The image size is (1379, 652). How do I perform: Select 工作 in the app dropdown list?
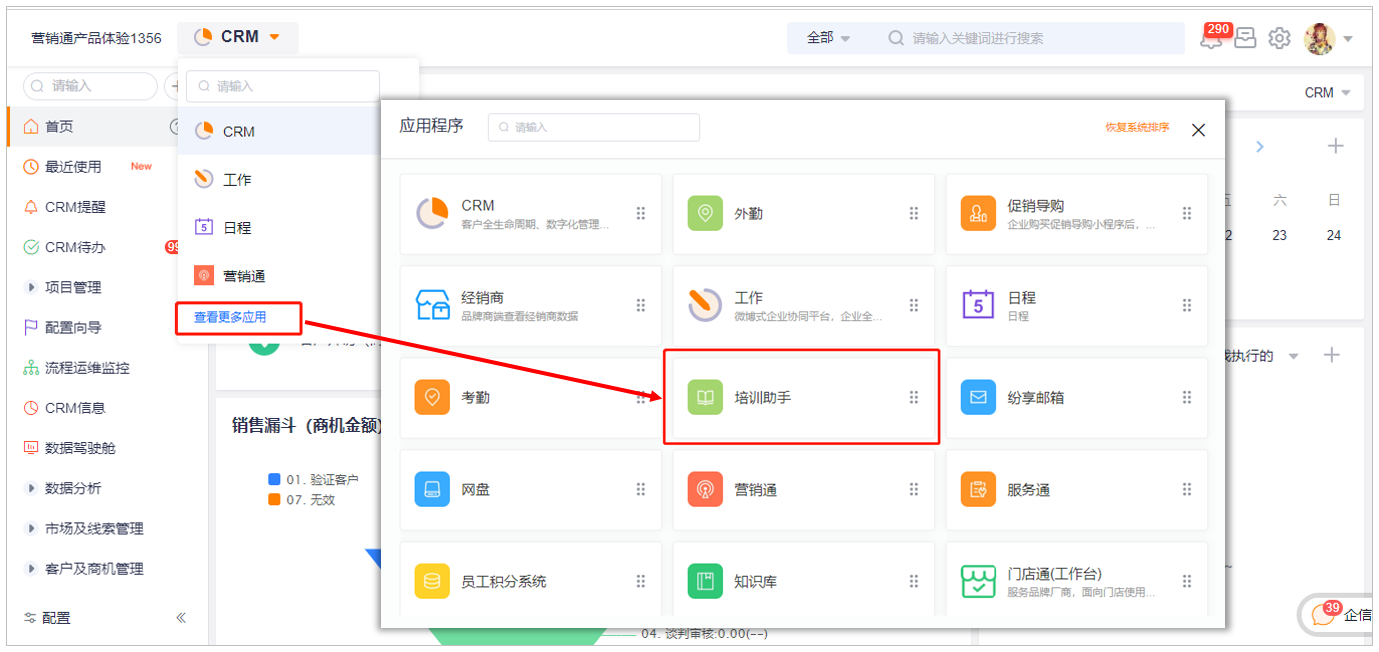(x=279, y=179)
